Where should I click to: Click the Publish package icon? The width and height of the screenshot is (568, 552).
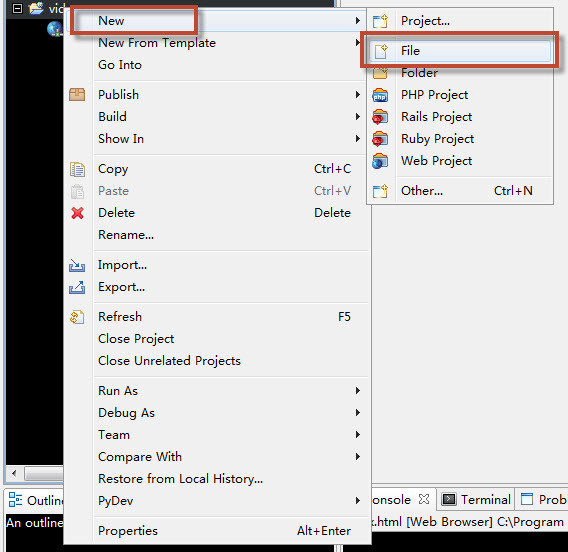(77, 95)
